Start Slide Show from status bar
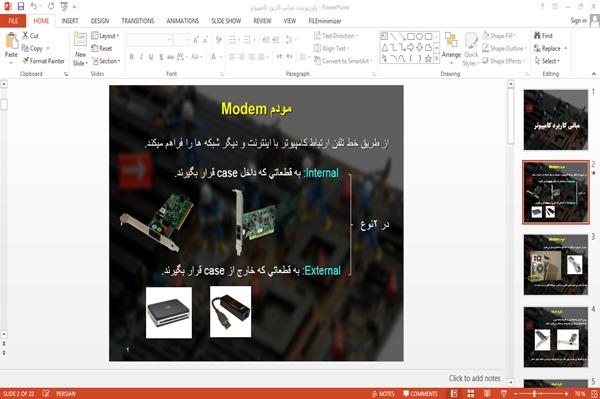The height and width of the screenshot is (399, 600). (x=504, y=393)
